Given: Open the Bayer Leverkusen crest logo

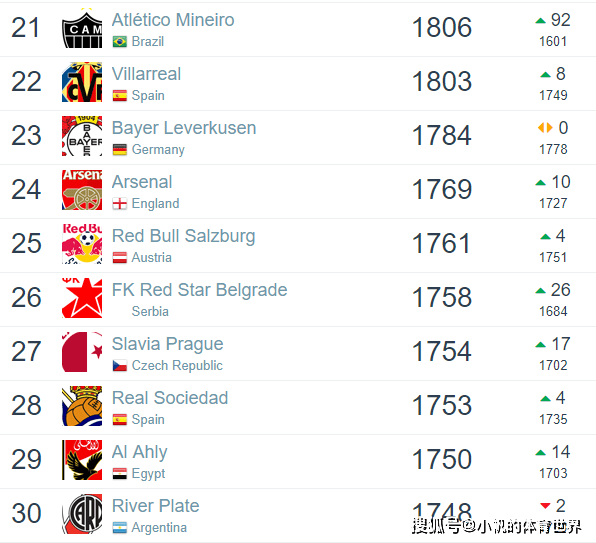Looking at the screenshot, I should (82, 136).
